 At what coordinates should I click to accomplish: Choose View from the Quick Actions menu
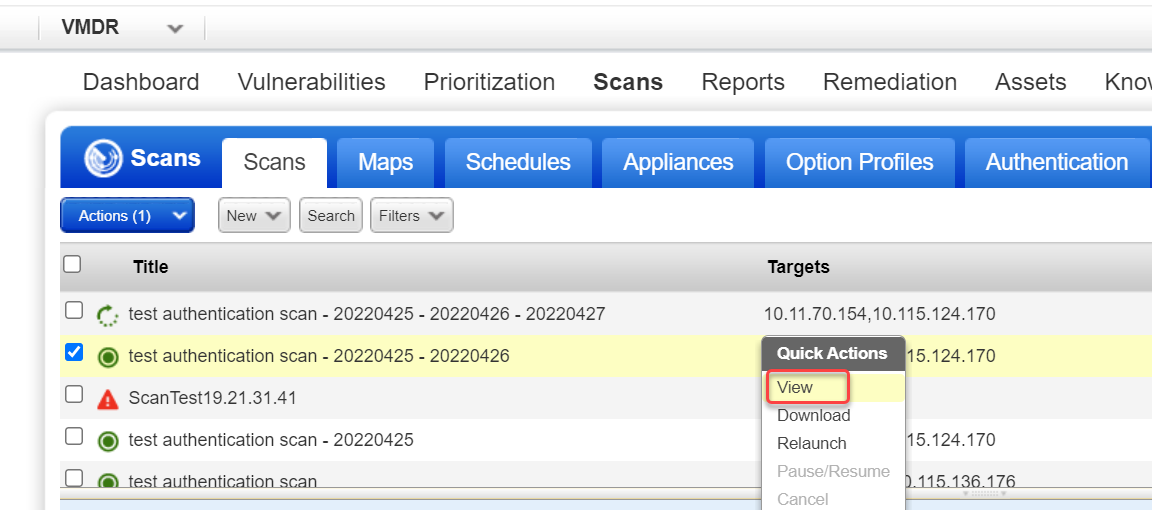tap(795, 387)
